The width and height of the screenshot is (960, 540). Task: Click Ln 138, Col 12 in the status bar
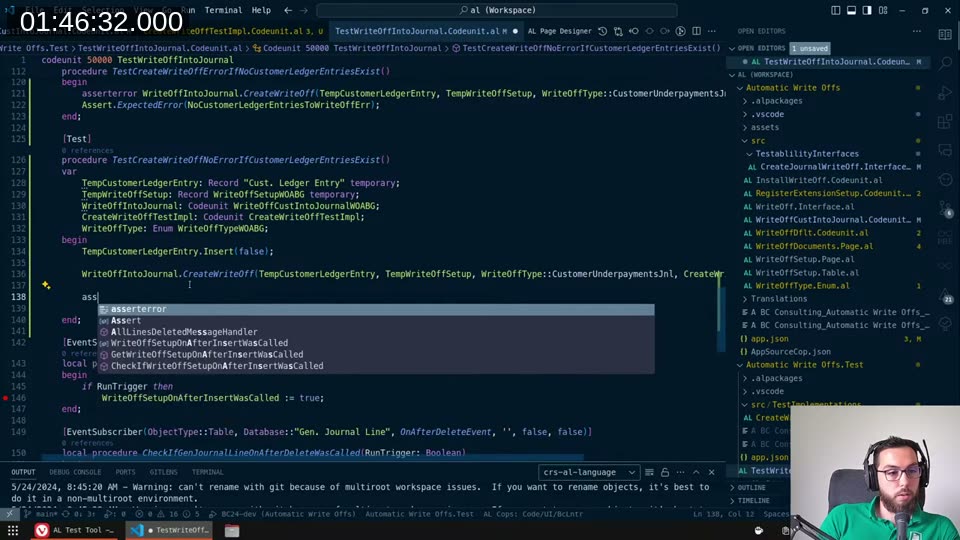pyautogui.click(x=722, y=514)
